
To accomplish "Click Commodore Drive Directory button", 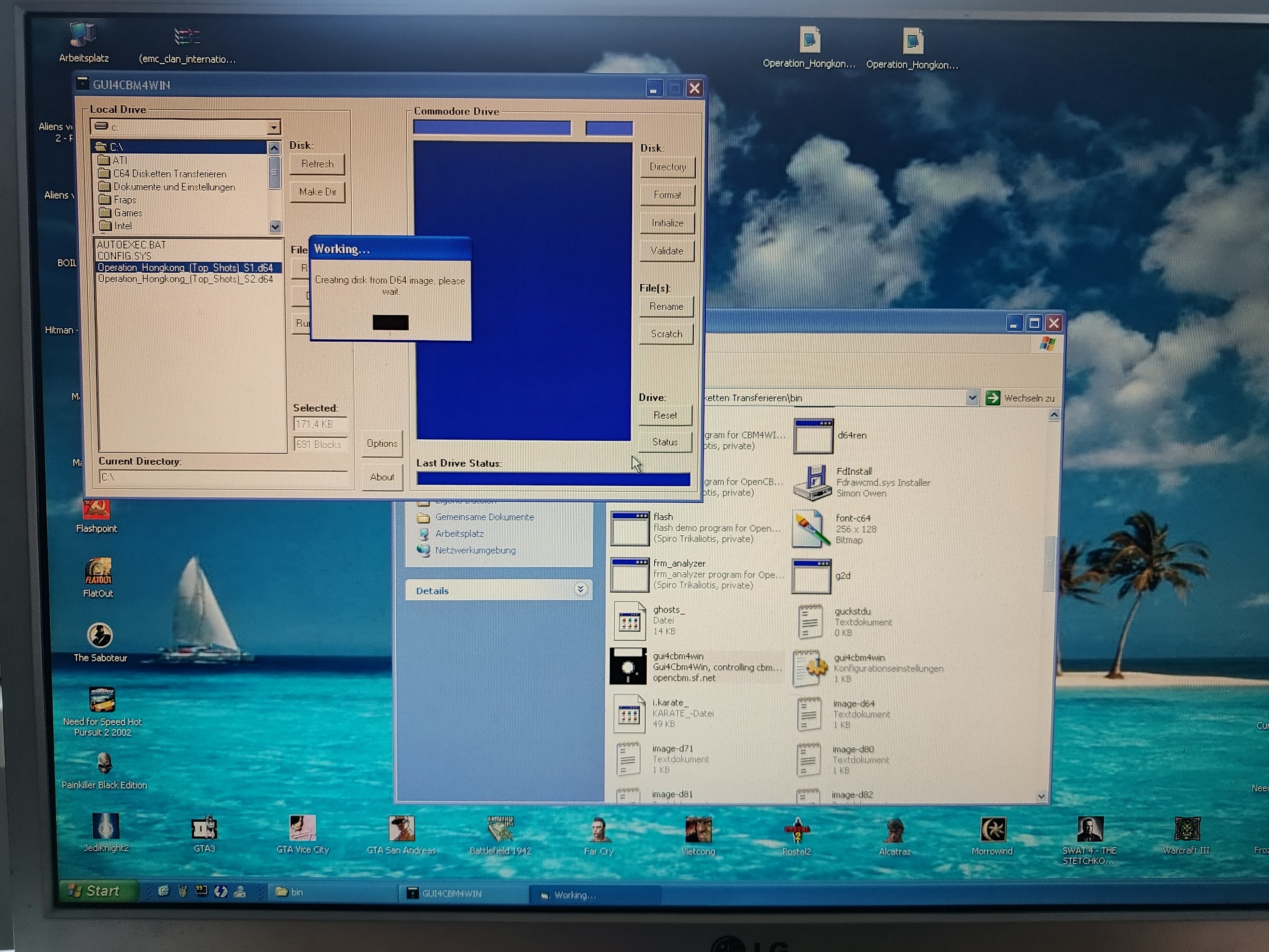I will [x=667, y=167].
